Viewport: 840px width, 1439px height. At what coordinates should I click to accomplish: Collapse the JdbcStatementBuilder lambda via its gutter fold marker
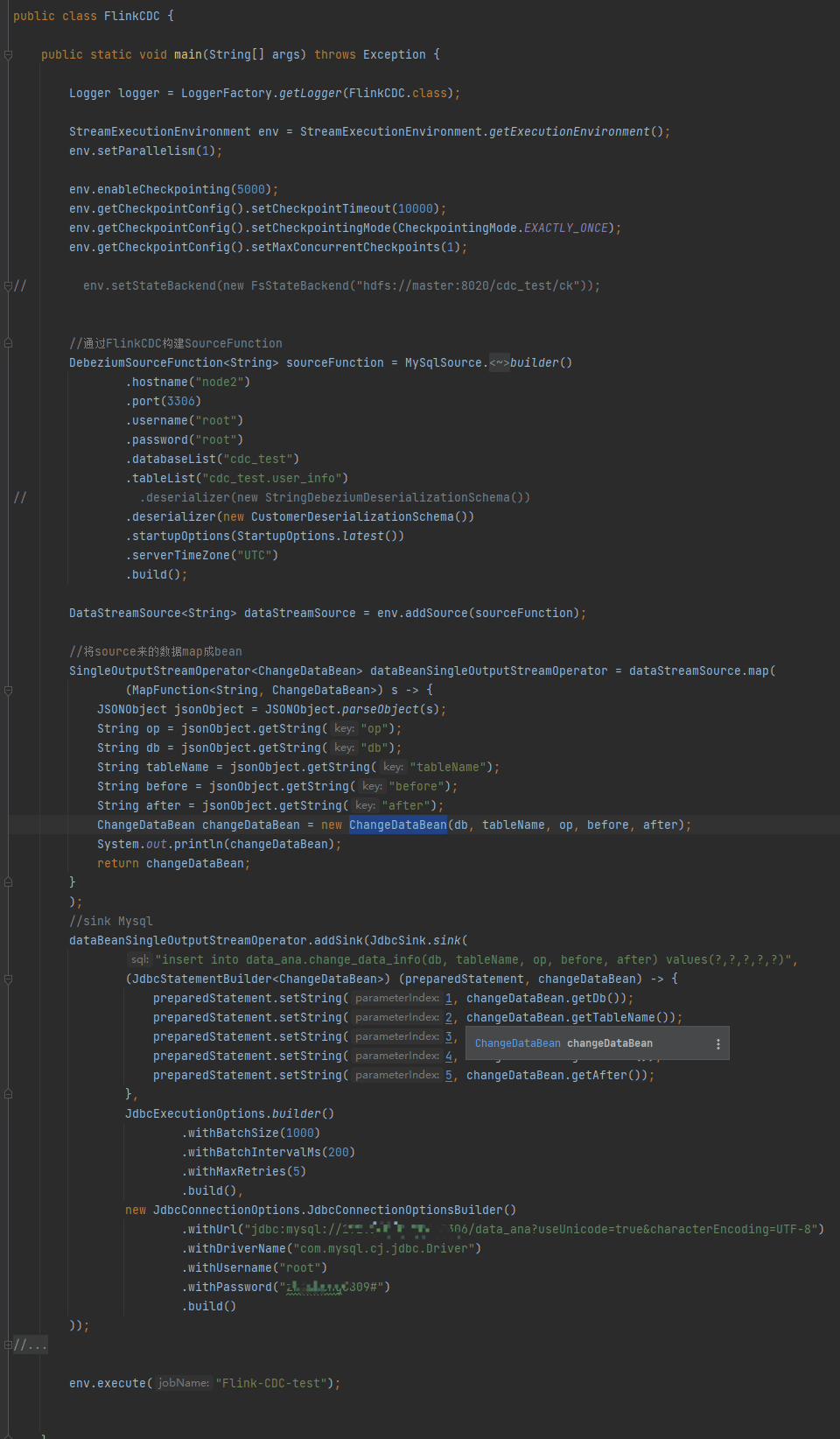[8, 979]
